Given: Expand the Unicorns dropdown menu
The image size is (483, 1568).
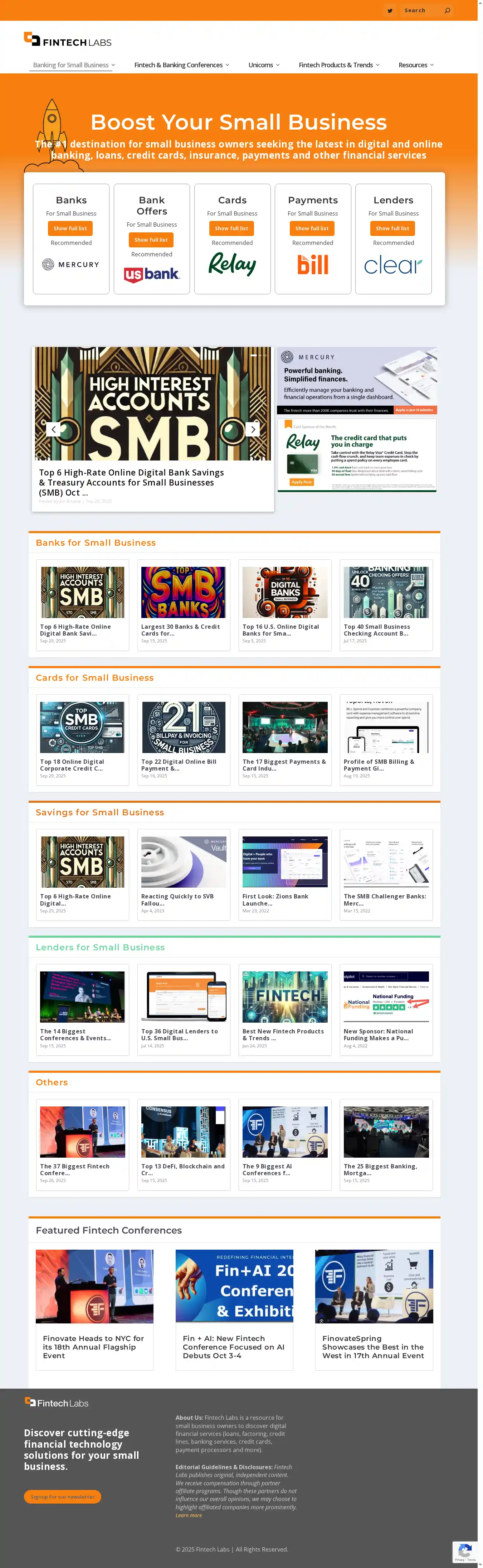Looking at the screenshot, I should 263,65.
